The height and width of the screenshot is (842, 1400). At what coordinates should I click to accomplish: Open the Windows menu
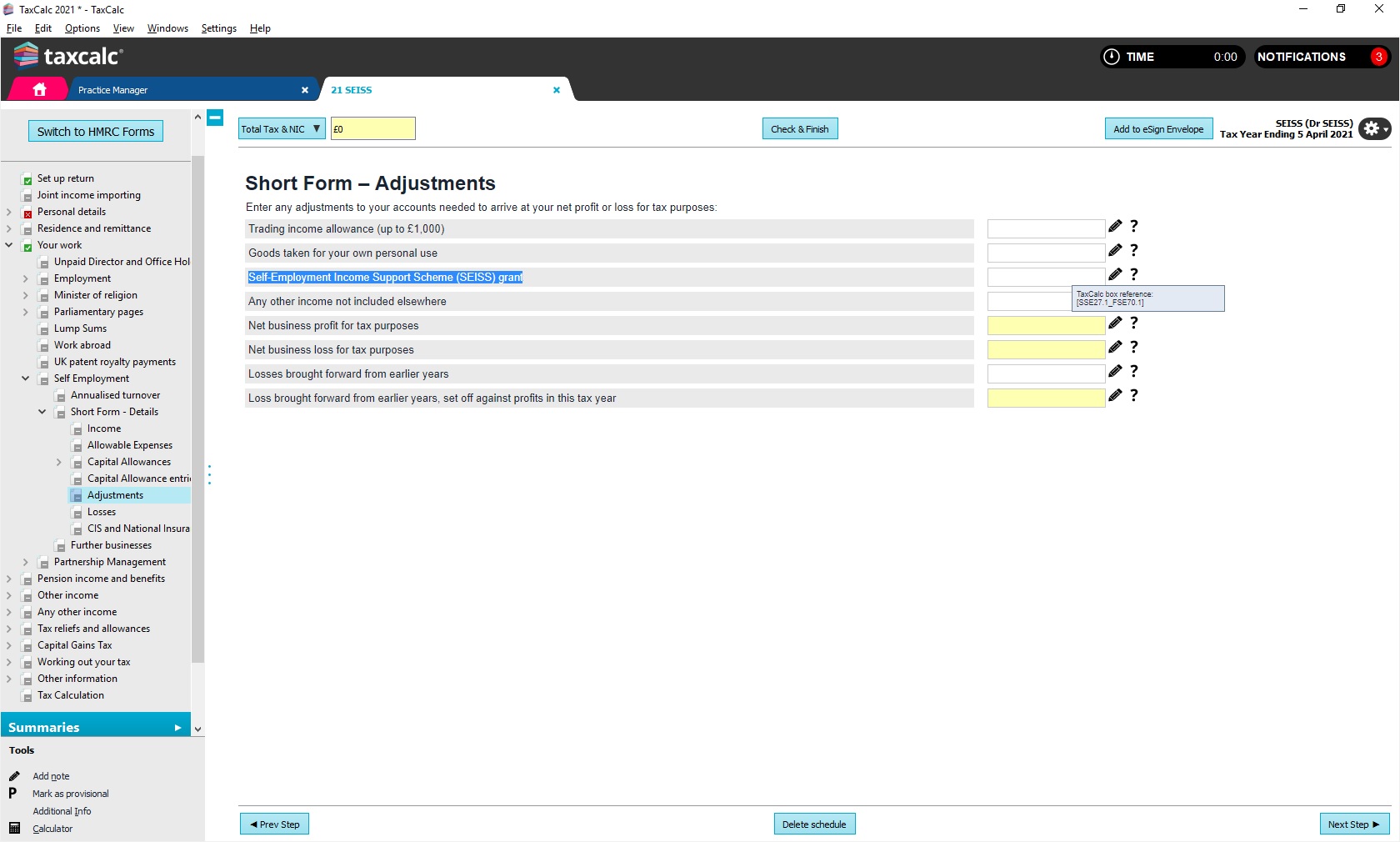click(167, 28)
